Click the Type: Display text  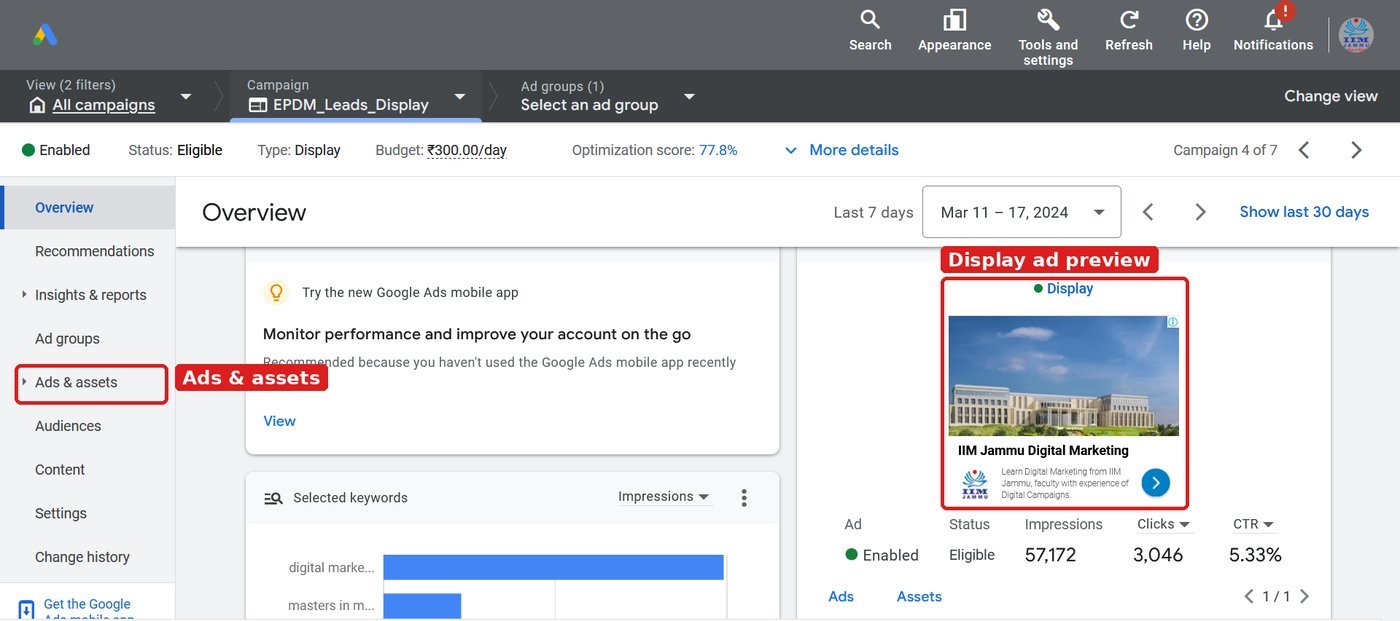(299, 150)
